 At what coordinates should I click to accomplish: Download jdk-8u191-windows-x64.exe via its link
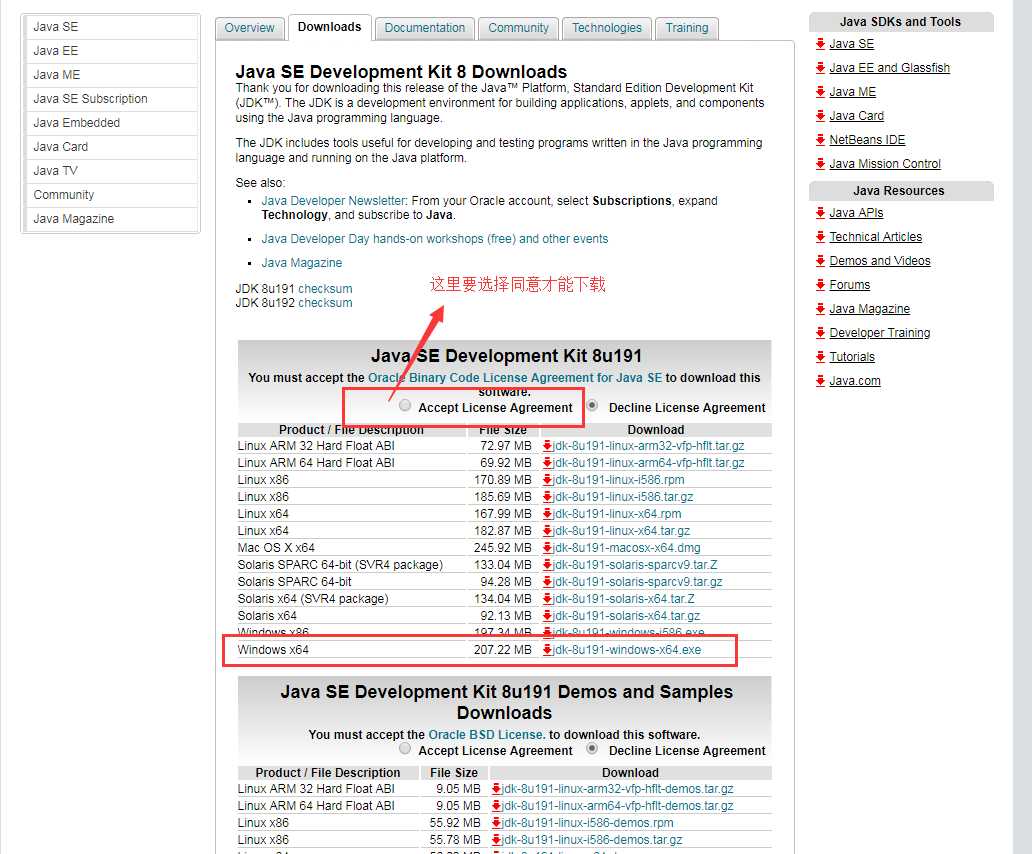pos(627,650)
